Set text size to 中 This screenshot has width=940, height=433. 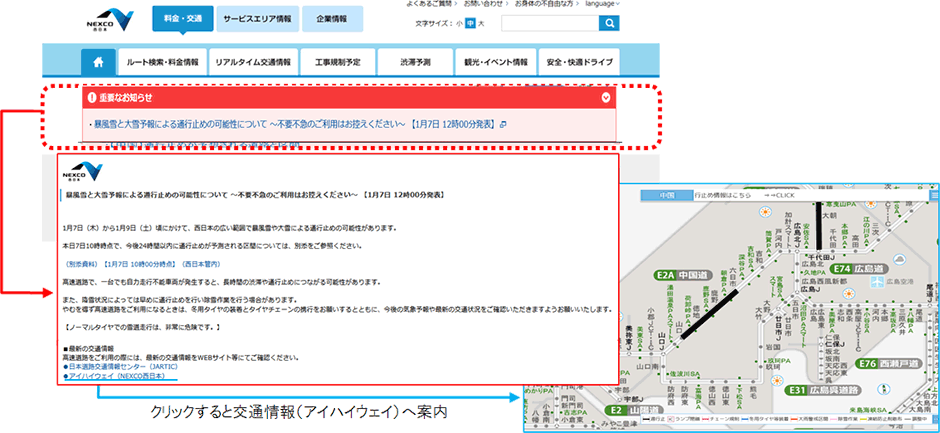[x=471, y=23]
